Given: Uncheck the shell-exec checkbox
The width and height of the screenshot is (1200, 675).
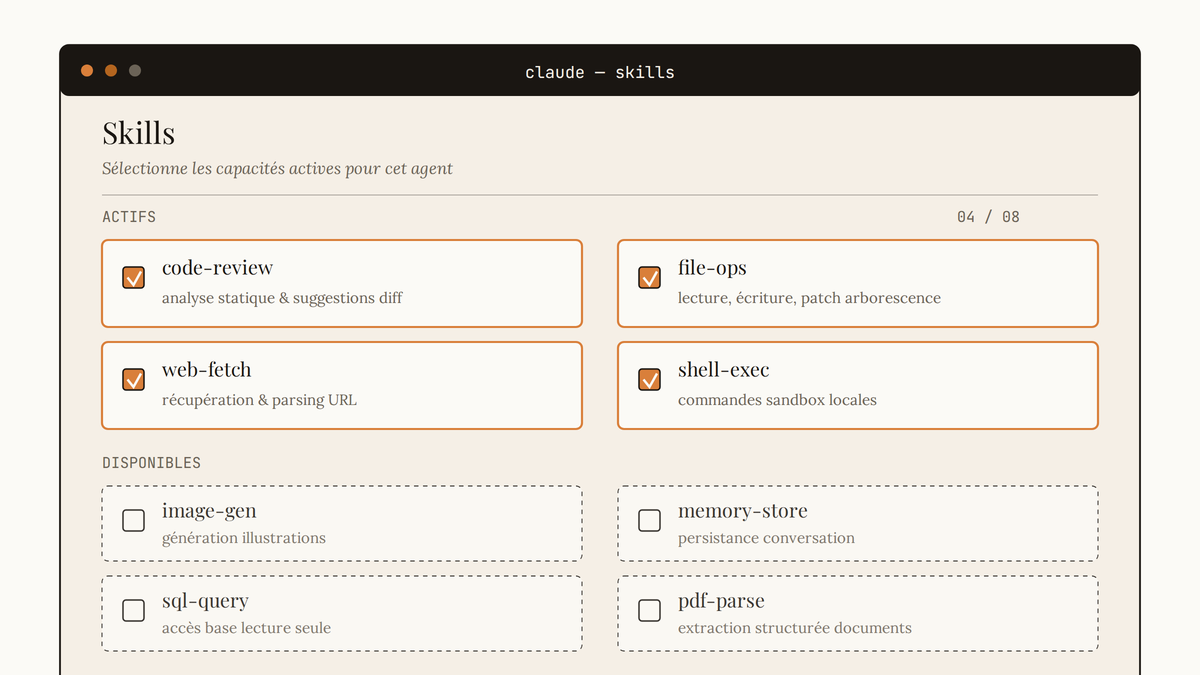Looking at the screenshot, I should pyautogui.click(x=649, y=380).
